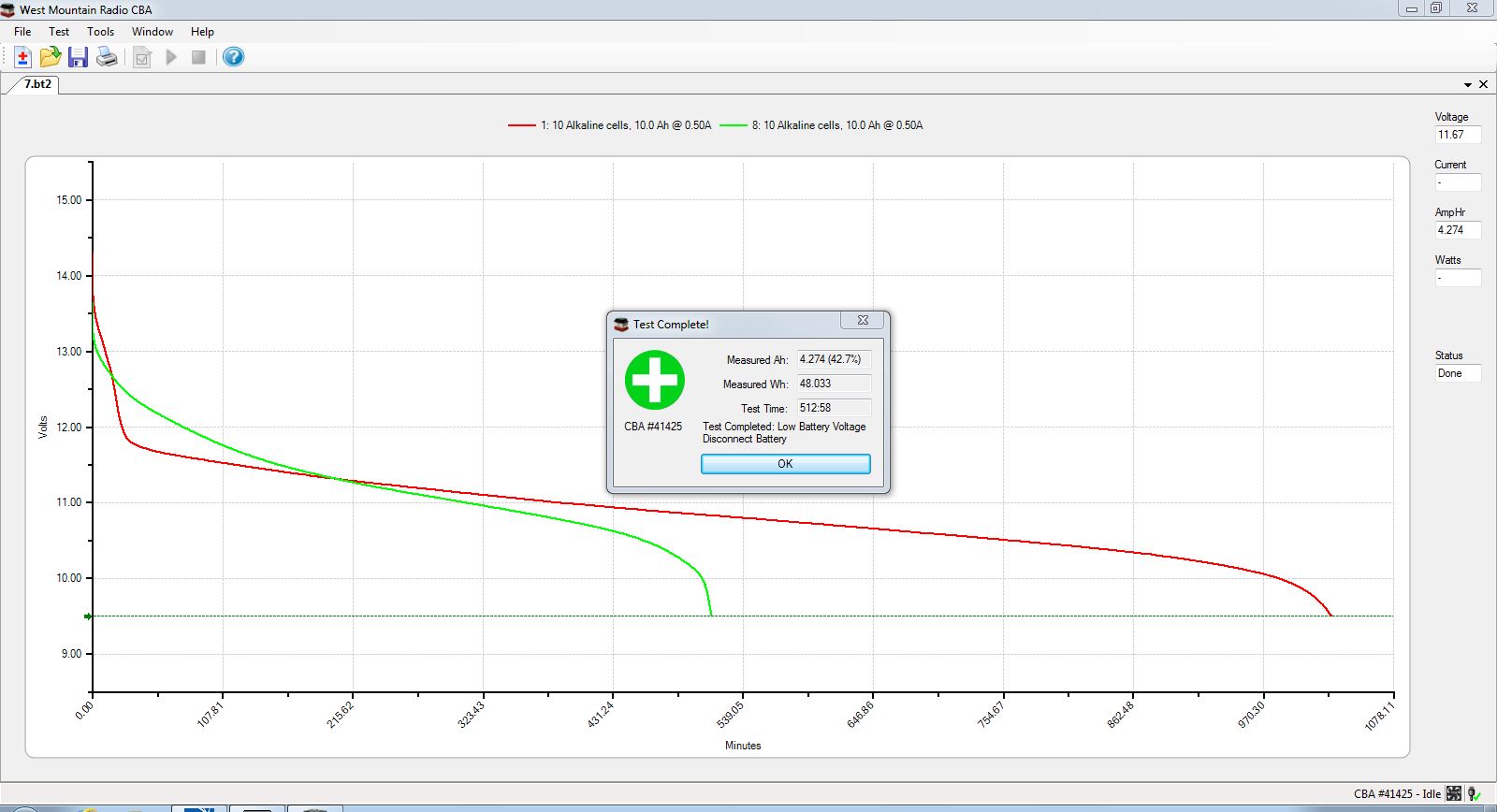Click the West Mountain Radio CBA title icon
Viewport: 1497px width, 812px height.
tap(8, 9)
